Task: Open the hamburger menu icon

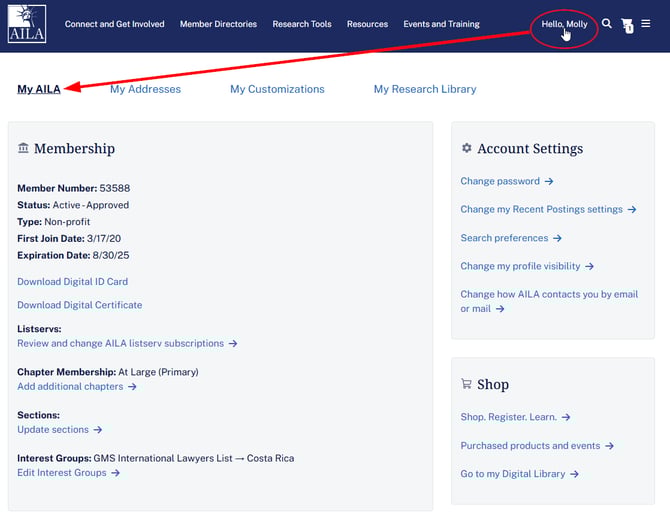Action: (x=646, y=24)
